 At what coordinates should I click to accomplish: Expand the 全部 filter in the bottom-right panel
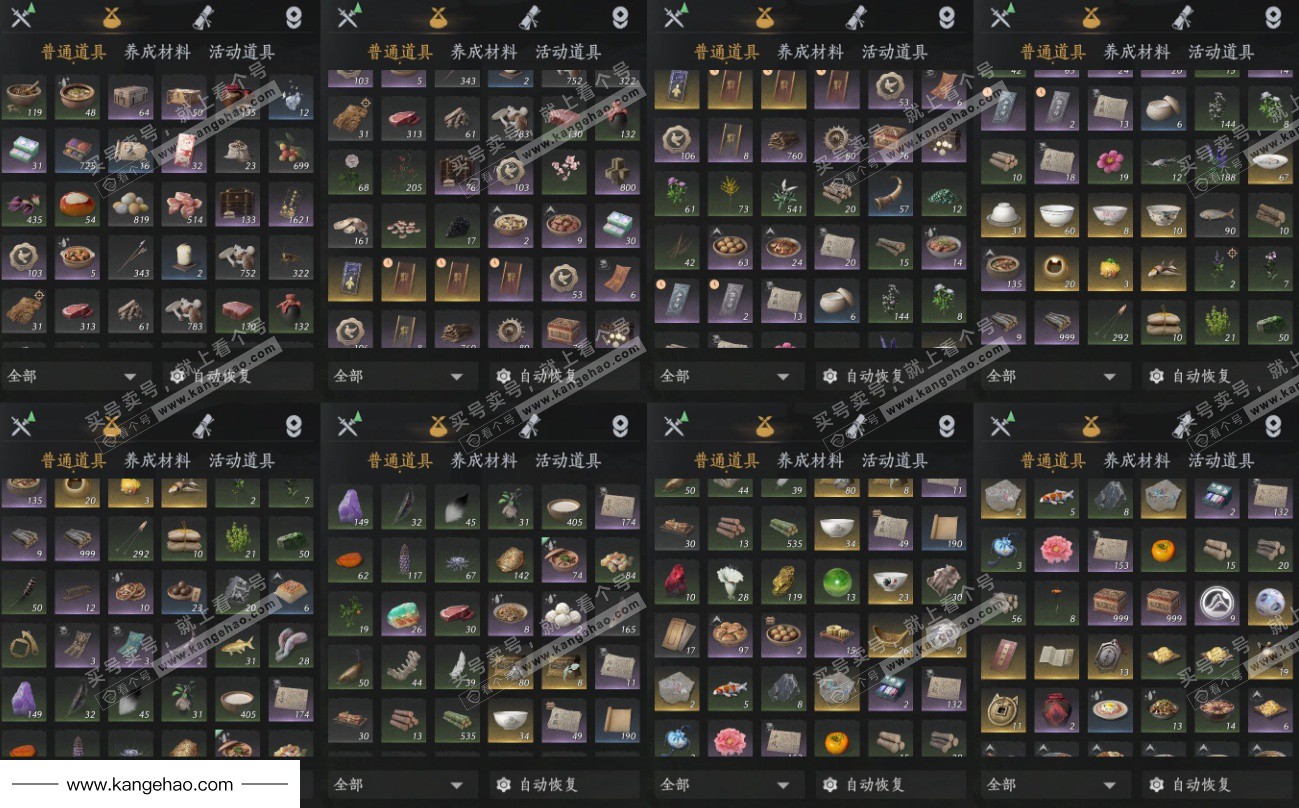1054,784
